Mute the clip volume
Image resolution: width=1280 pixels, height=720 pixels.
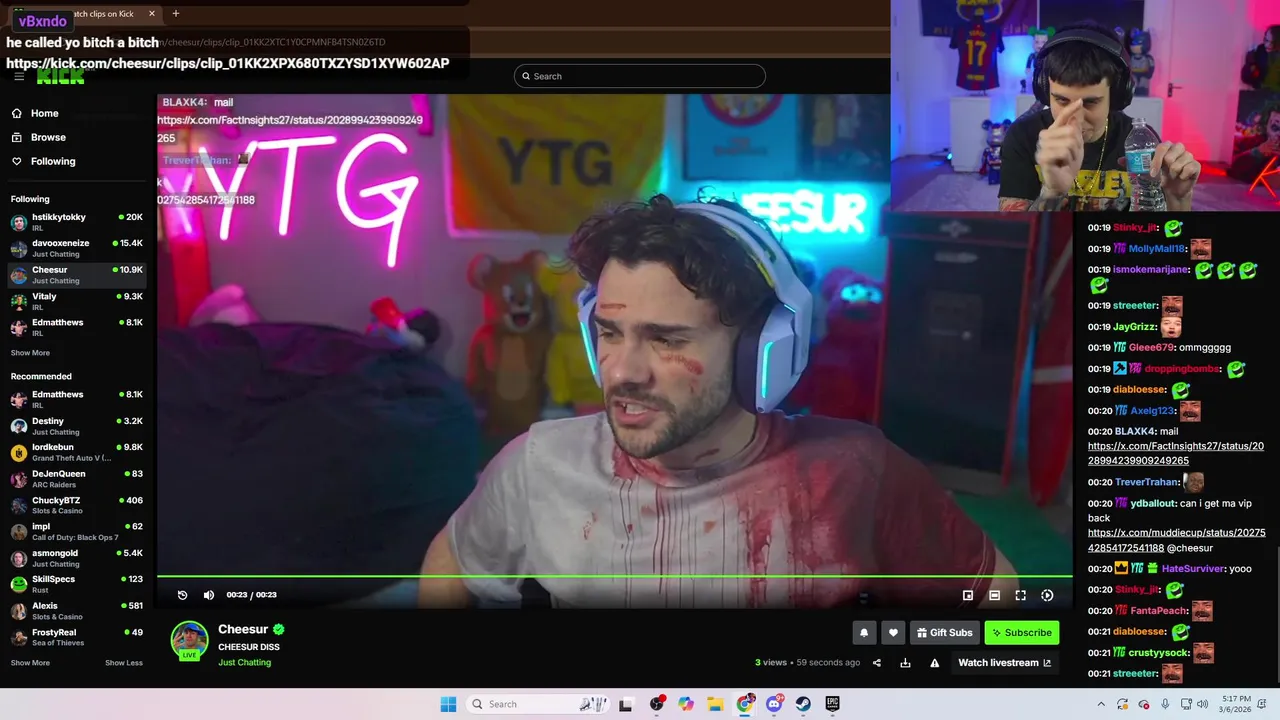[x=209, y=595]
